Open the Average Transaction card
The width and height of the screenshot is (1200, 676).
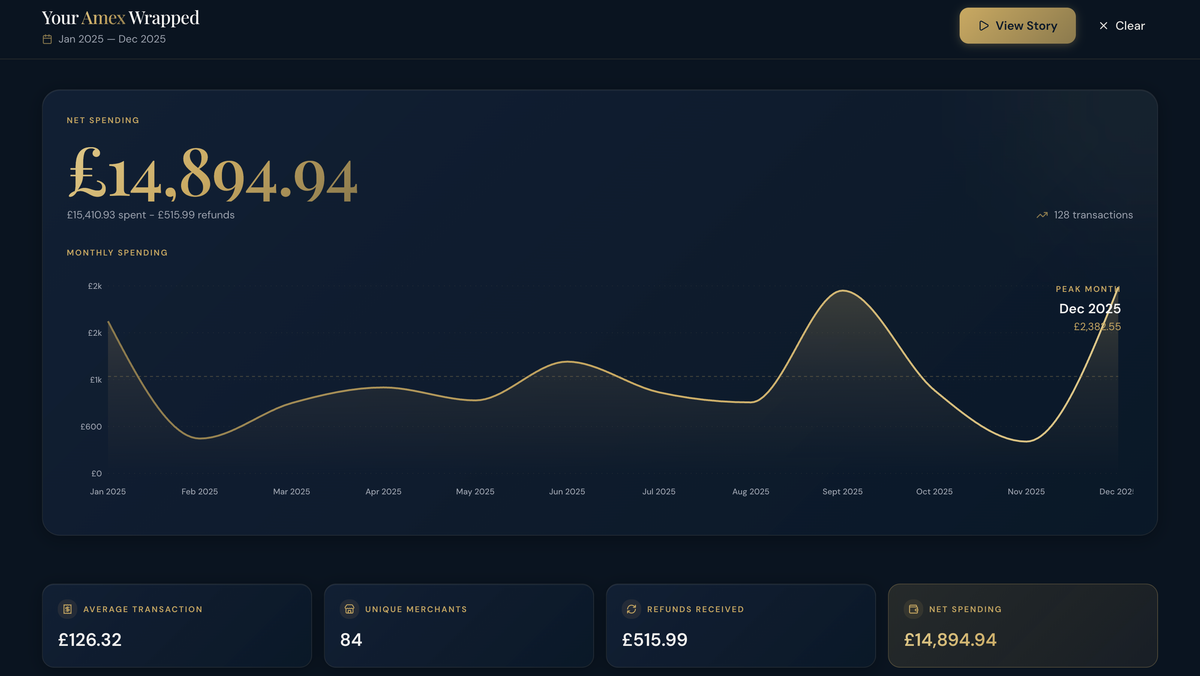pos(176,625)
